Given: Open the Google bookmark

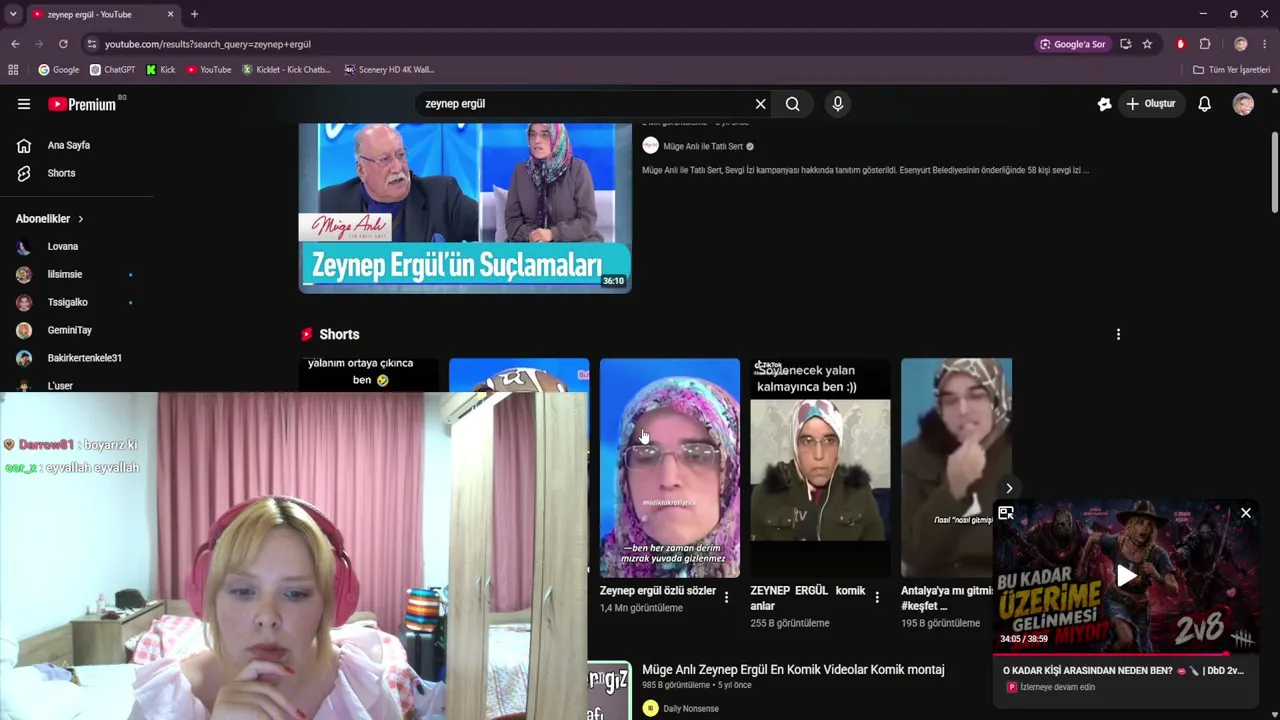Looking at the screenshot, I should 59,70.
